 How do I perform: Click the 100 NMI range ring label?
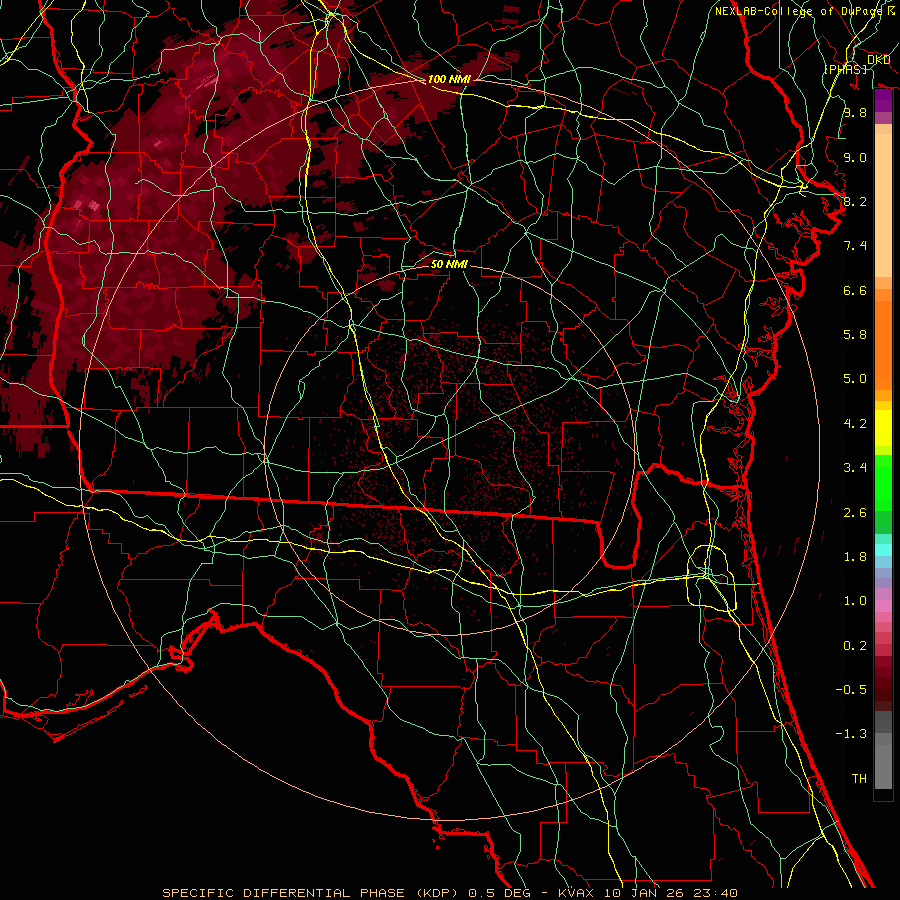coord(449,79)
